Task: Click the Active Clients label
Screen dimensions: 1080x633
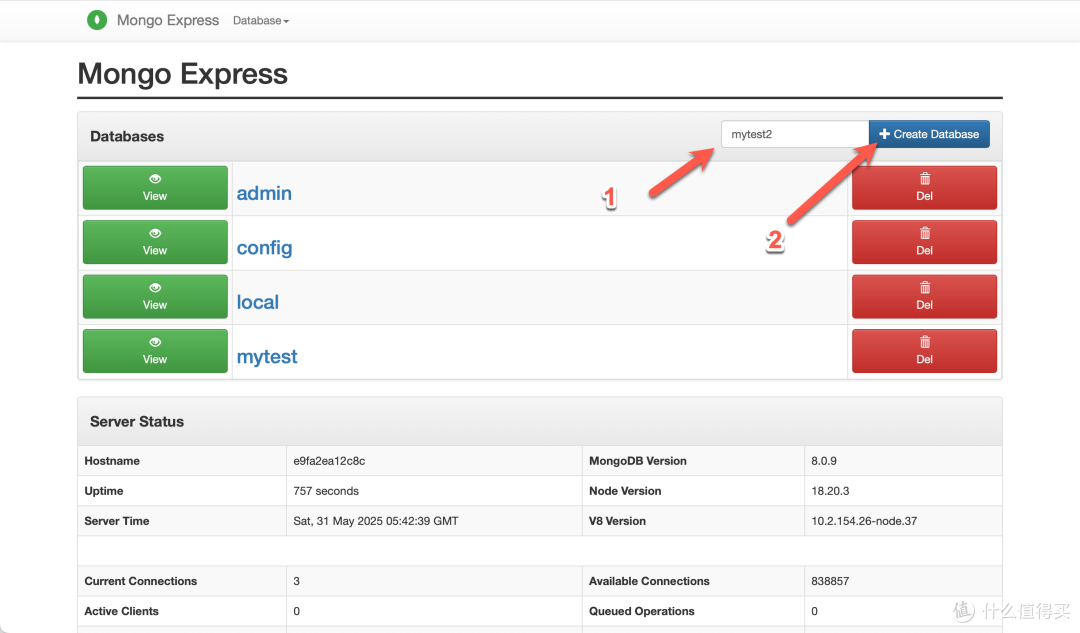Action: click(x=121, y=611)
